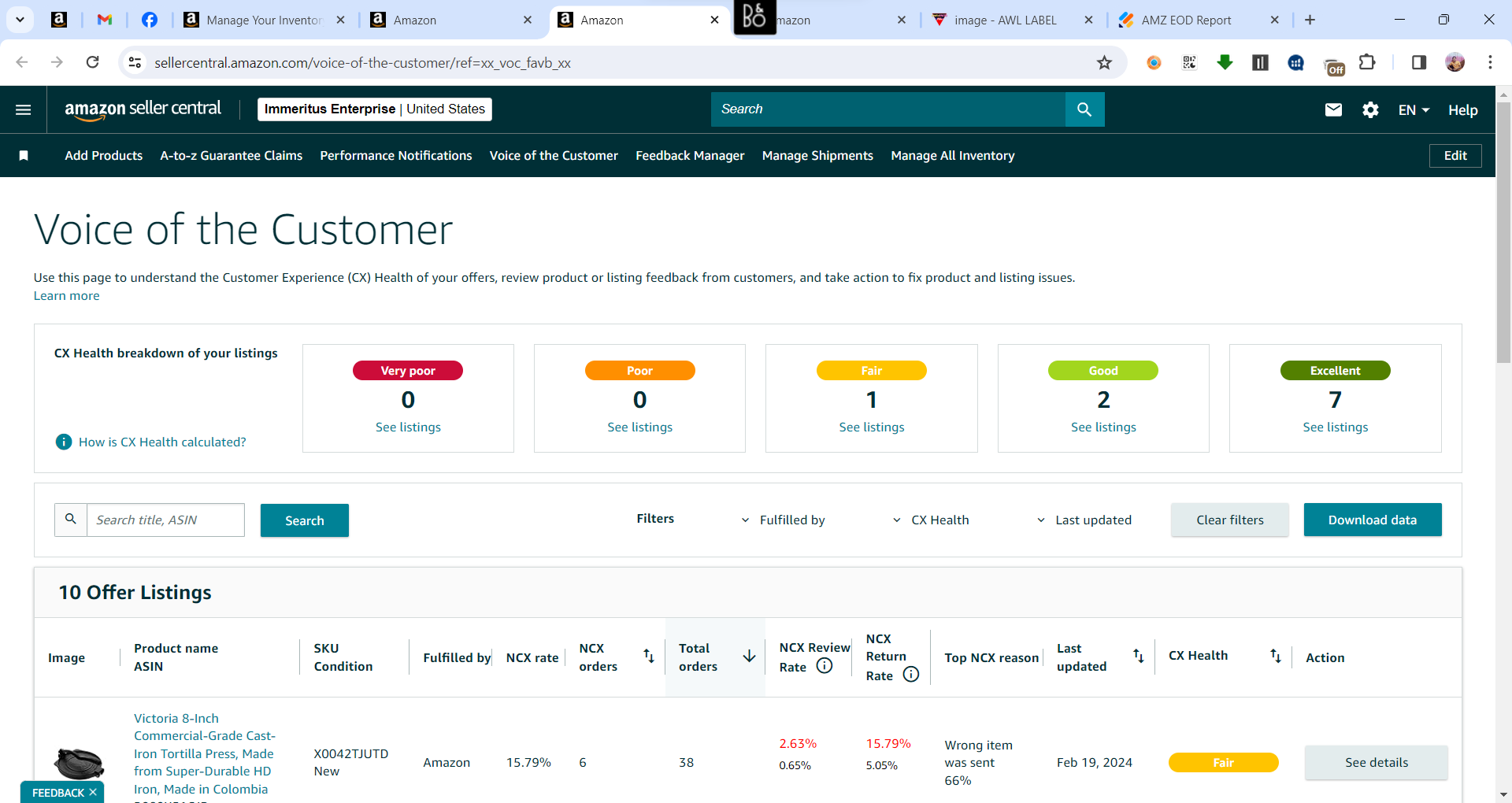Image resolution: width=1512 pixels, height=803 pixels.
Task: Sort by CX Health arrows icon
Action: click(1276, 656)
